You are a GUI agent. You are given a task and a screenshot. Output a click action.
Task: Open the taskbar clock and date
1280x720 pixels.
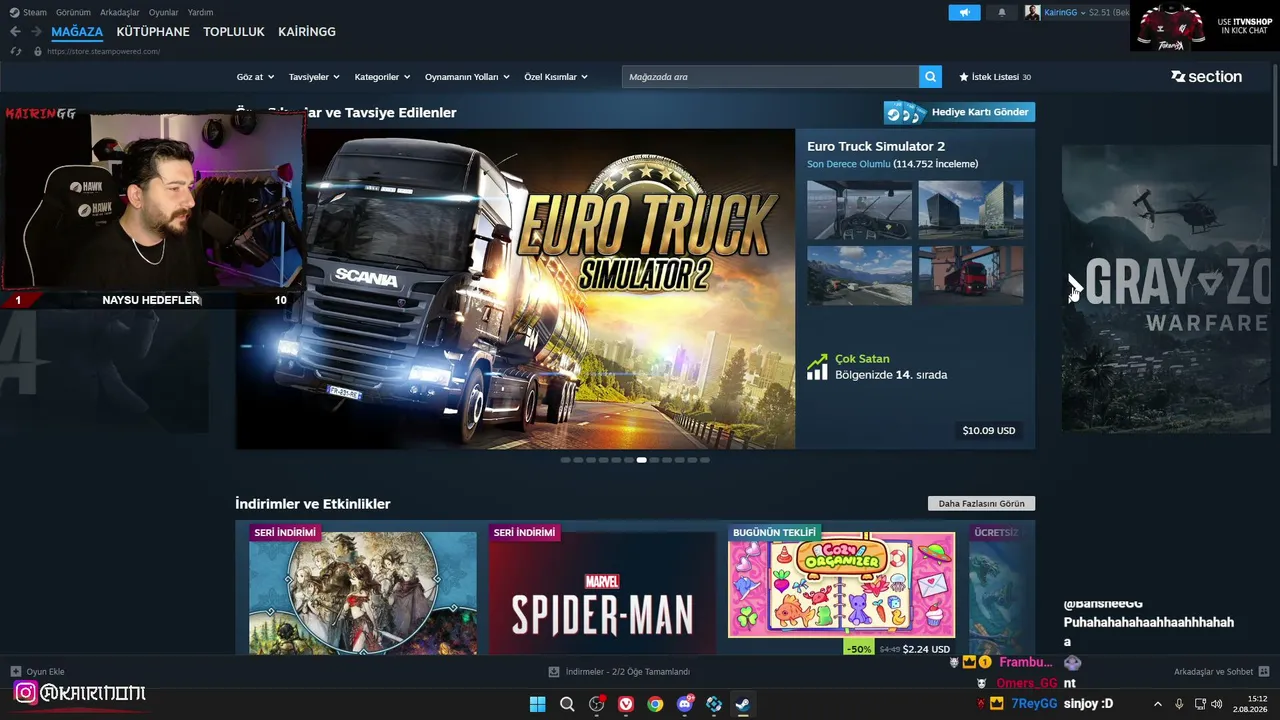pyautogui.click(x=1250, y=704)
